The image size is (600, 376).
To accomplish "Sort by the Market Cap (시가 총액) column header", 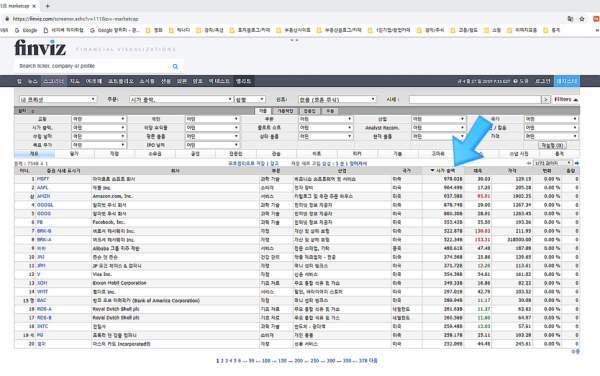I will pyautogui.click(x=444, y=171).
